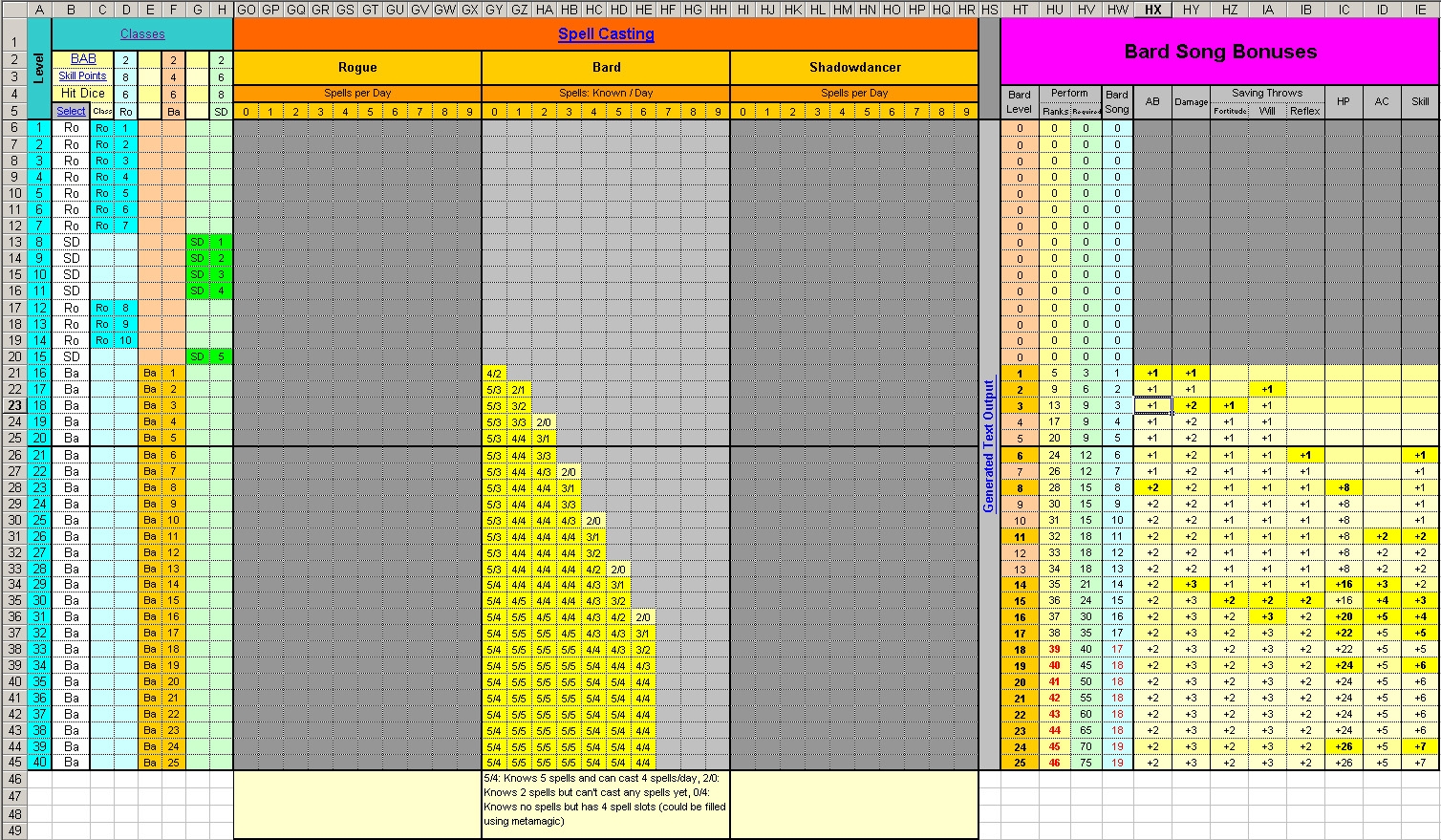This screenshot has height=840, width=1441.
Task: Click the Select link in row 5
Action: (x=71, y=111)
